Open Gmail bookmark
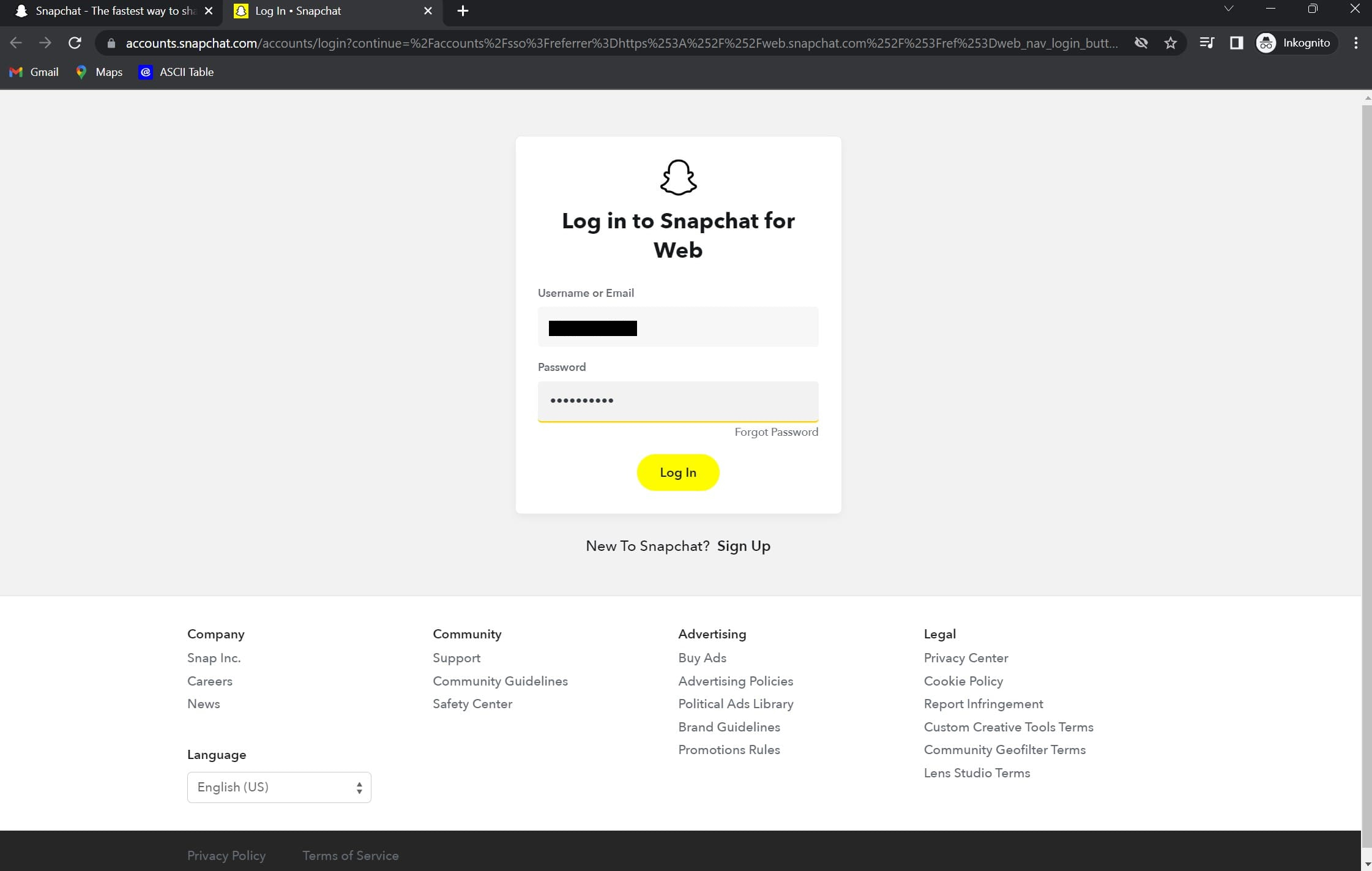Image resolution: width=1372 pixels, height=871 pixels. (x=34, y=72)
